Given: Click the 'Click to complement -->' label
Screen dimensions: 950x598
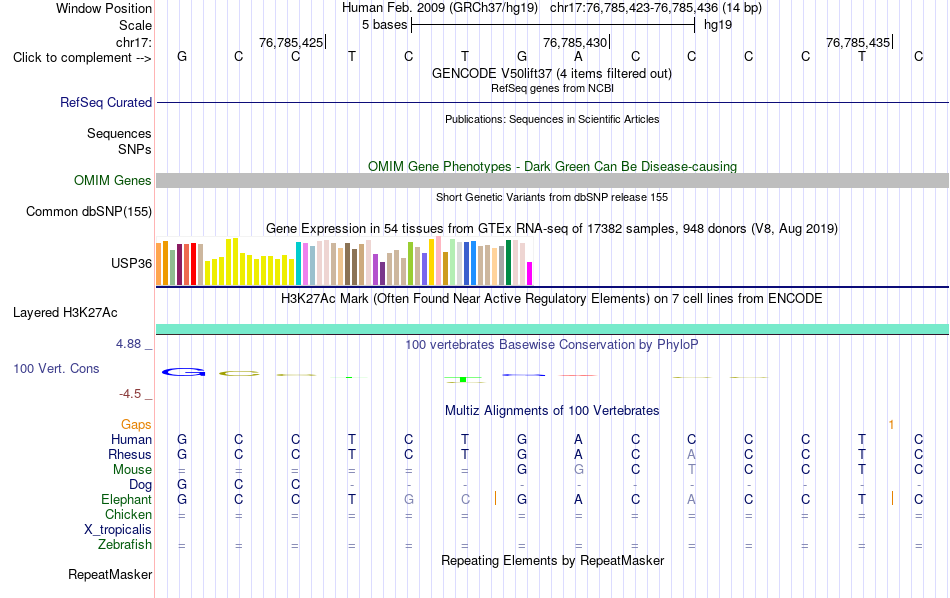Looking at the screenshot, I should point(82,58).
